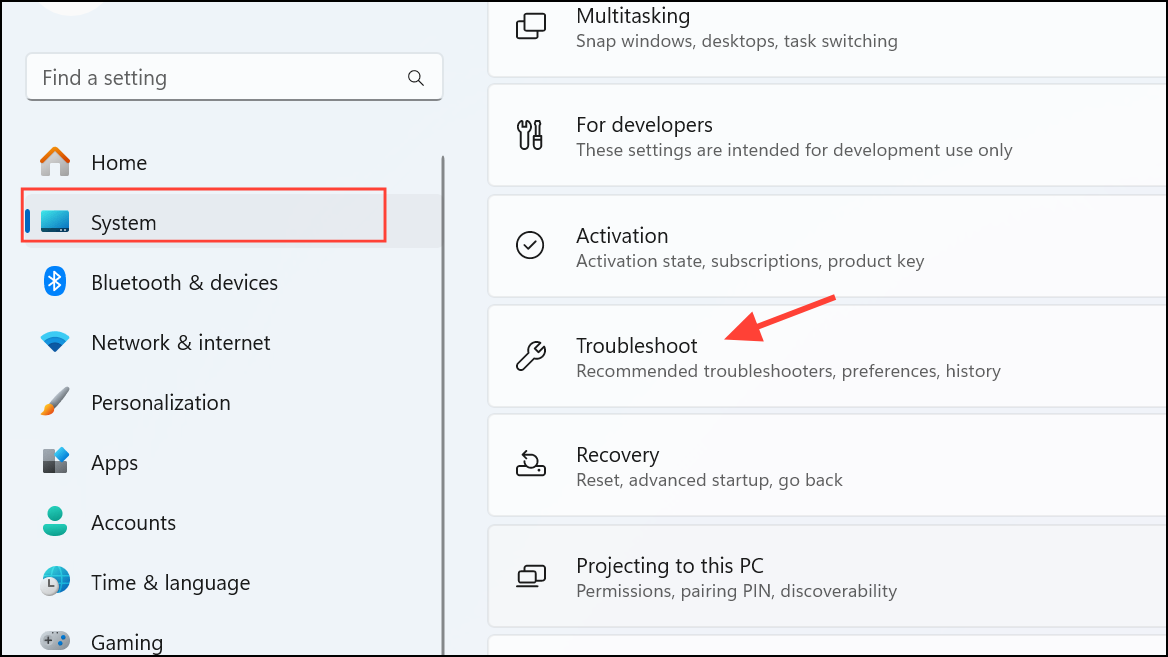Click the Time & language globe icon
The image size is (1168, 657).
pyautogui.click(x=55, y=582)
